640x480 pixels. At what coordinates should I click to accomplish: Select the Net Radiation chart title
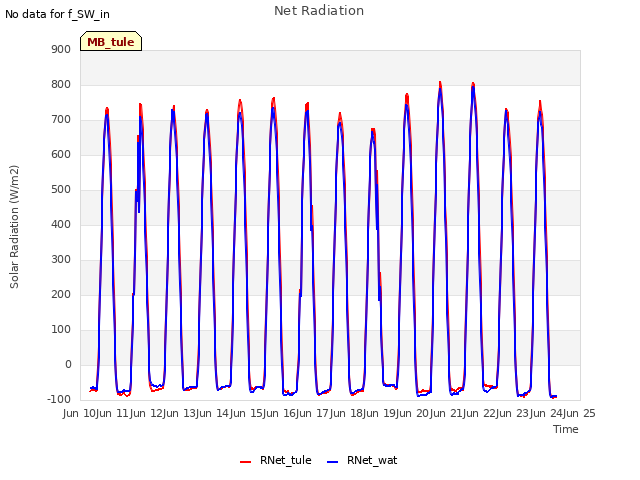[x=319, y=11]
